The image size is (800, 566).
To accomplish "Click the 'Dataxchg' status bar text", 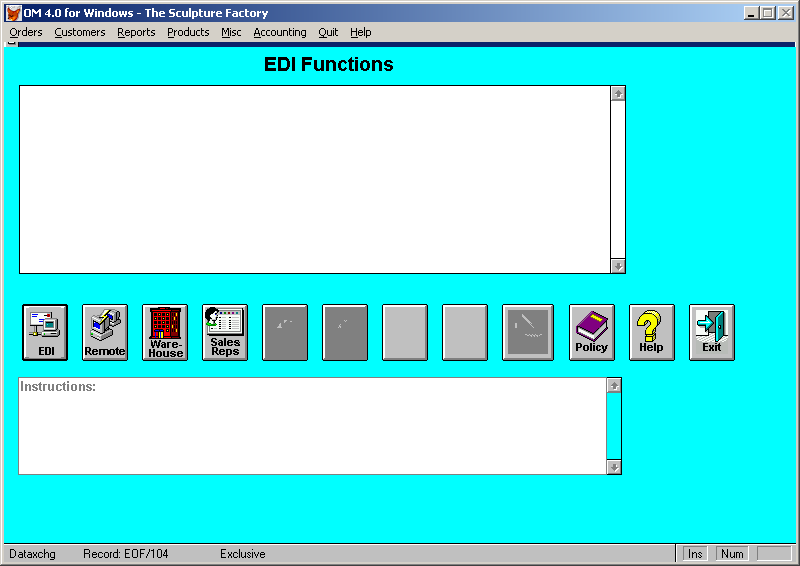I will [x=32, y=554].
